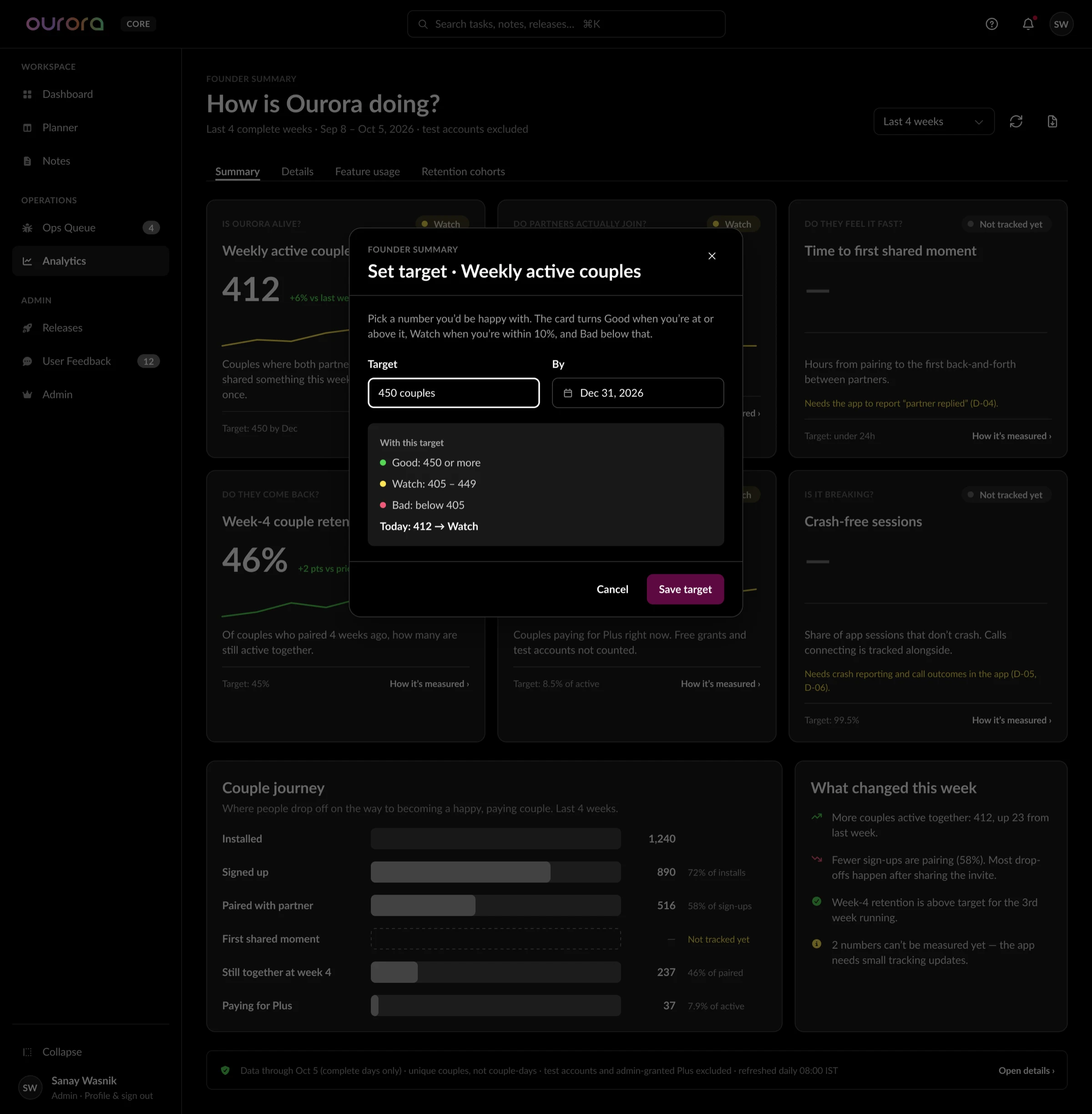Image resolution: width=1092 pixels, height=1114 pixels.
Task: Open How it's measured under Target: under 24h
Action: coord(1011,436)
